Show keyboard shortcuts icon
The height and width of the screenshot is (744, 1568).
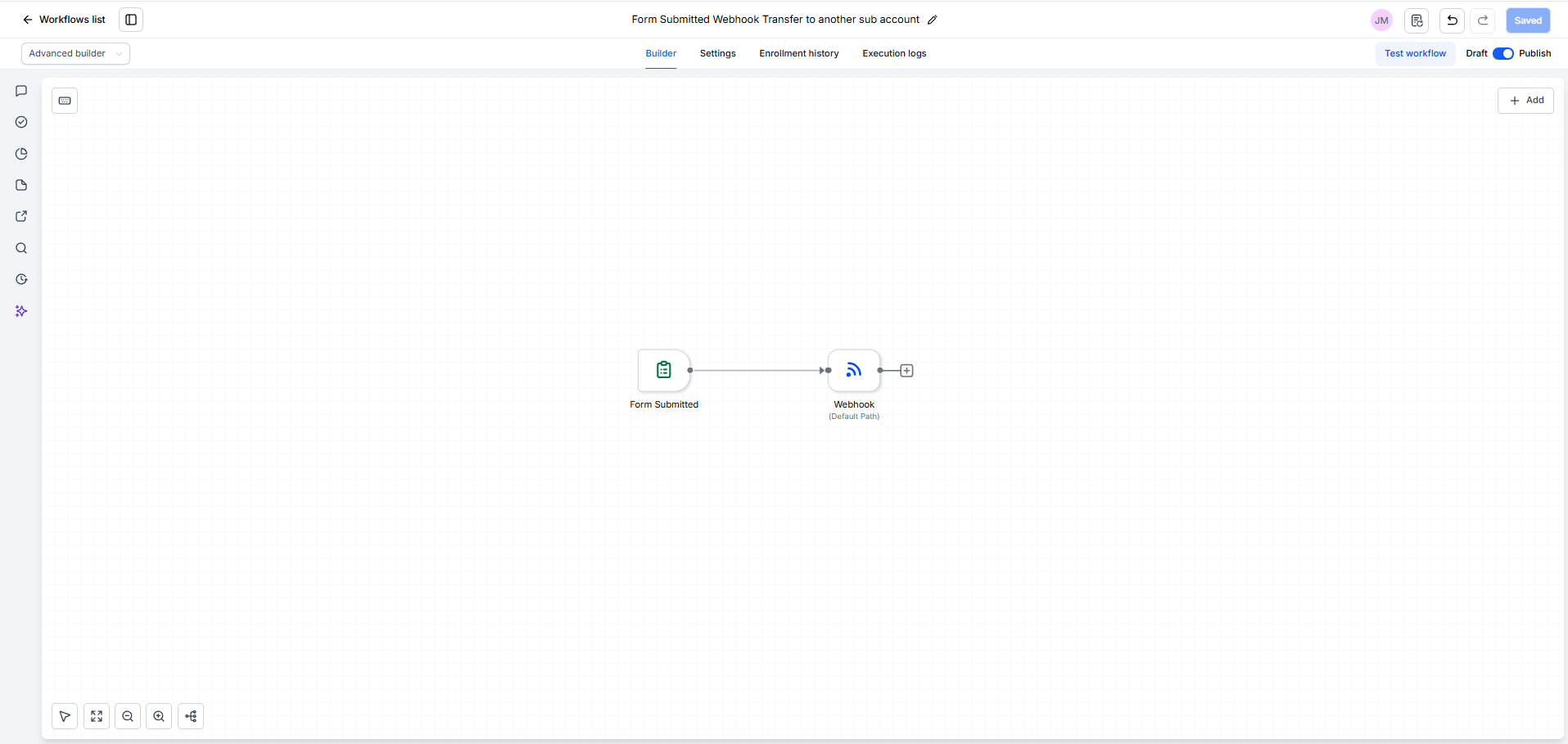click(x=65, y=101)
